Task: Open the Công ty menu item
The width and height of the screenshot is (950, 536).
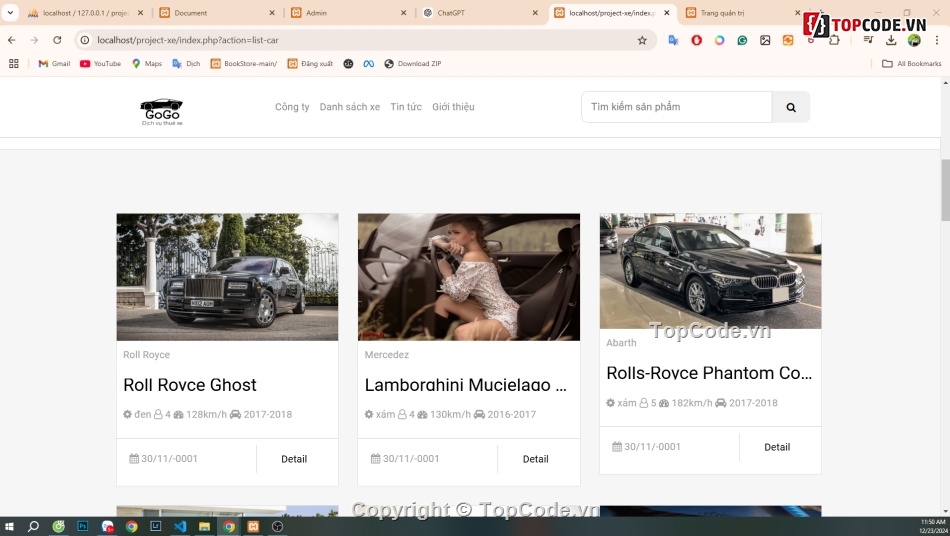Action: pos(292,107)
